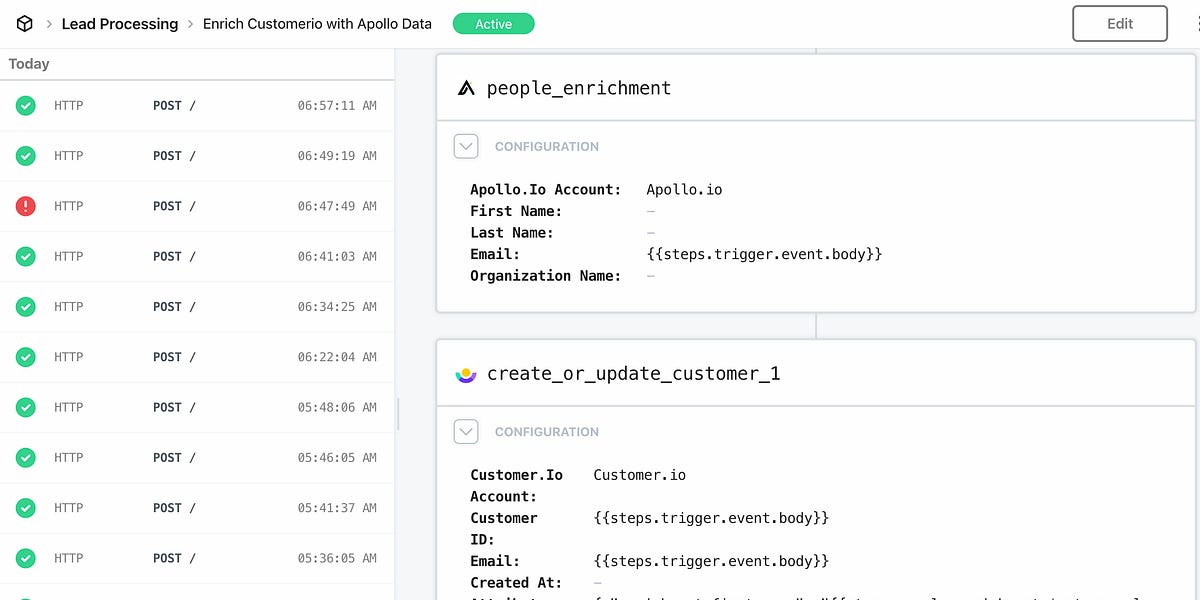The width and height of the screenshot is (1200, 600).
Task: Select the 05:36:05 AM timestamp
Action: [337, 558]
